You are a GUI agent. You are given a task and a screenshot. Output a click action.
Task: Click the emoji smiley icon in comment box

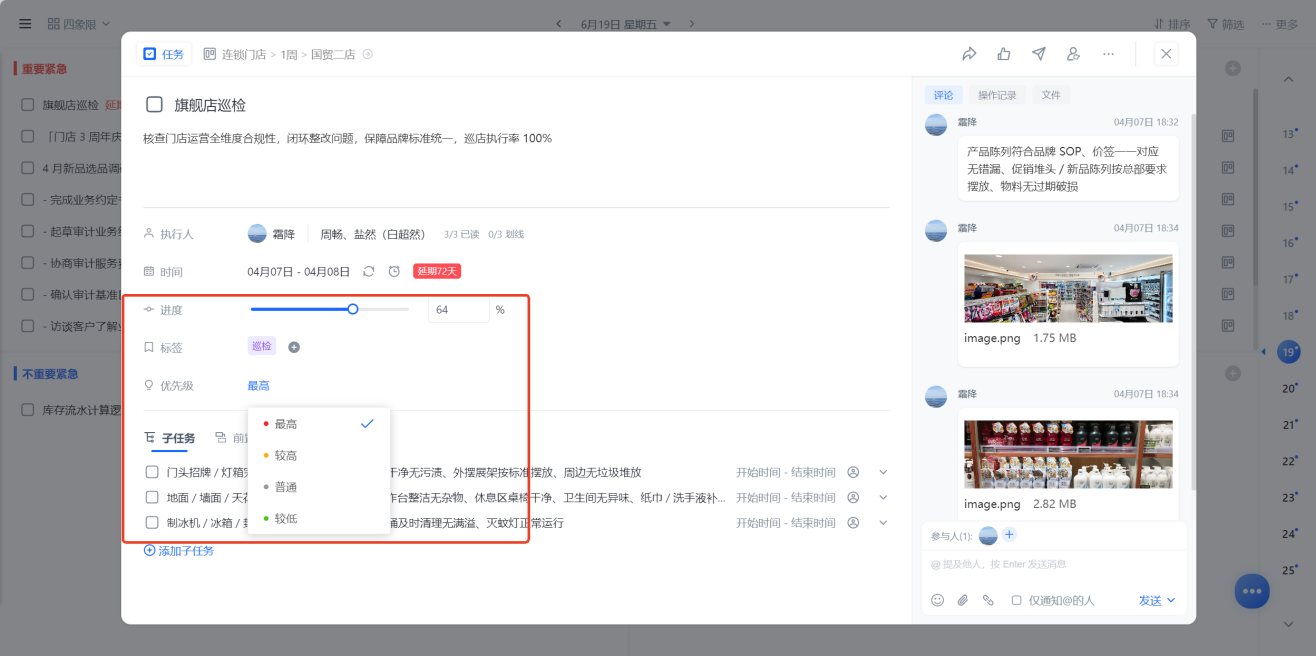pos(937,600)
